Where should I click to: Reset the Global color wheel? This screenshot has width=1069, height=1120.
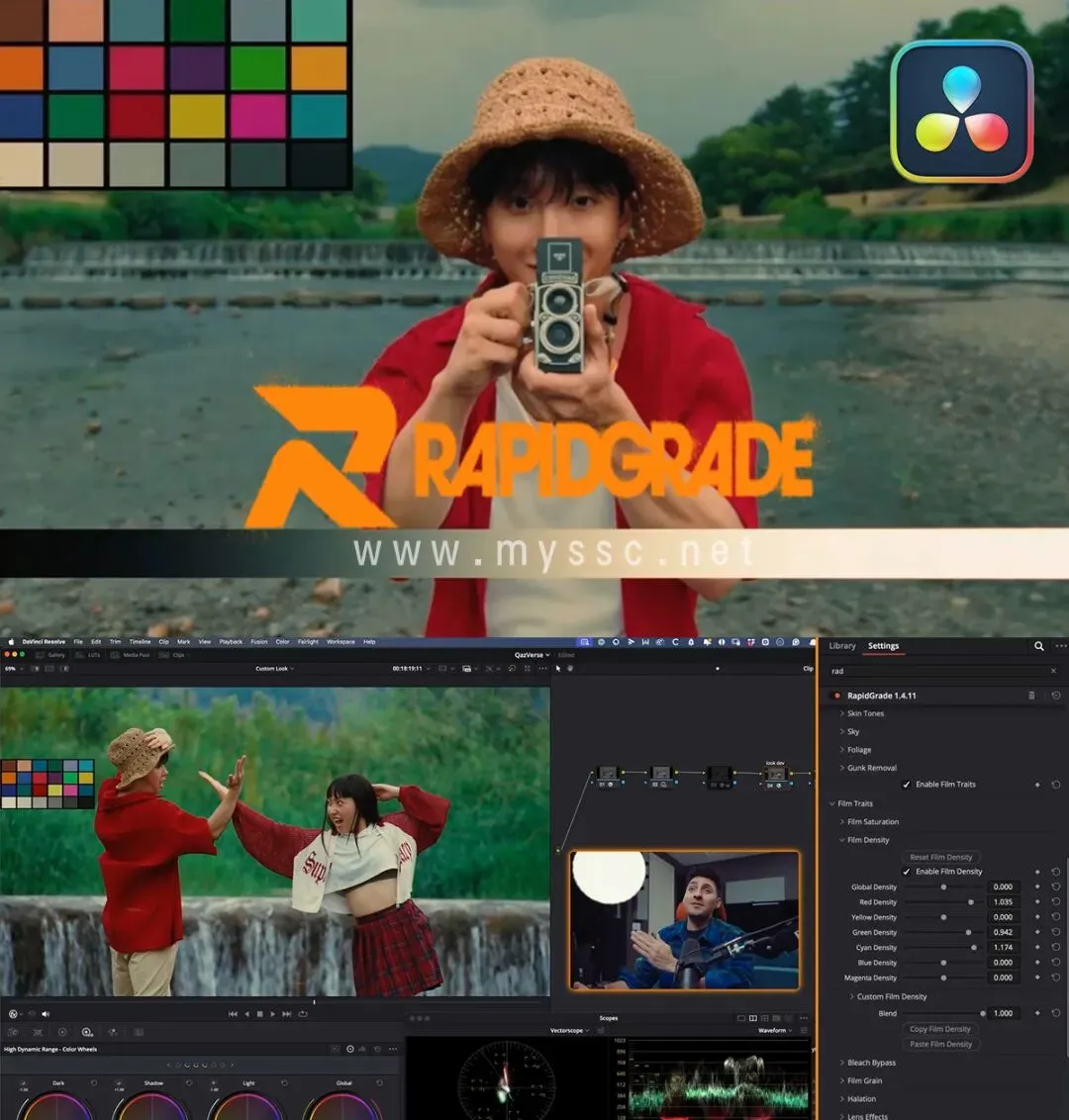(x=379, y=1082)
